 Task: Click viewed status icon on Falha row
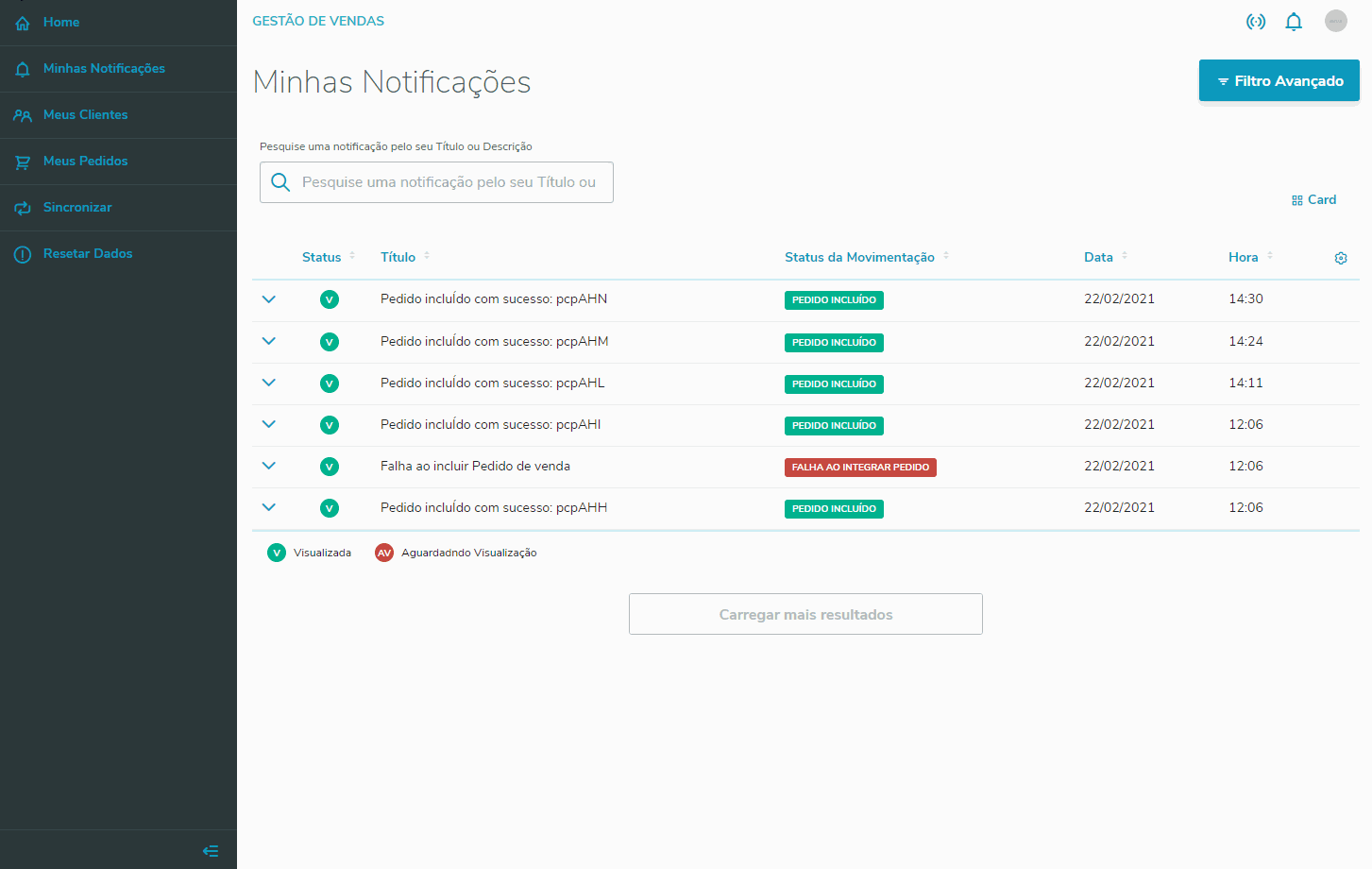coord(330,467)
